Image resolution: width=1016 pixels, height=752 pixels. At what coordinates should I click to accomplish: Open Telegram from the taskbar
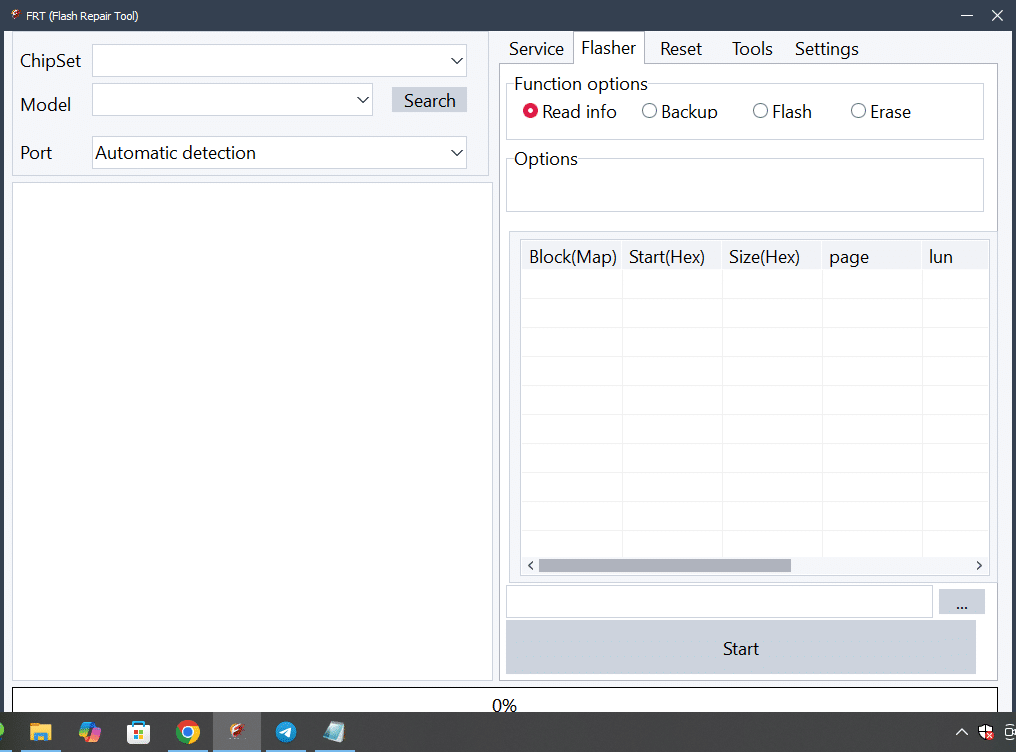(x=286, y=732)
